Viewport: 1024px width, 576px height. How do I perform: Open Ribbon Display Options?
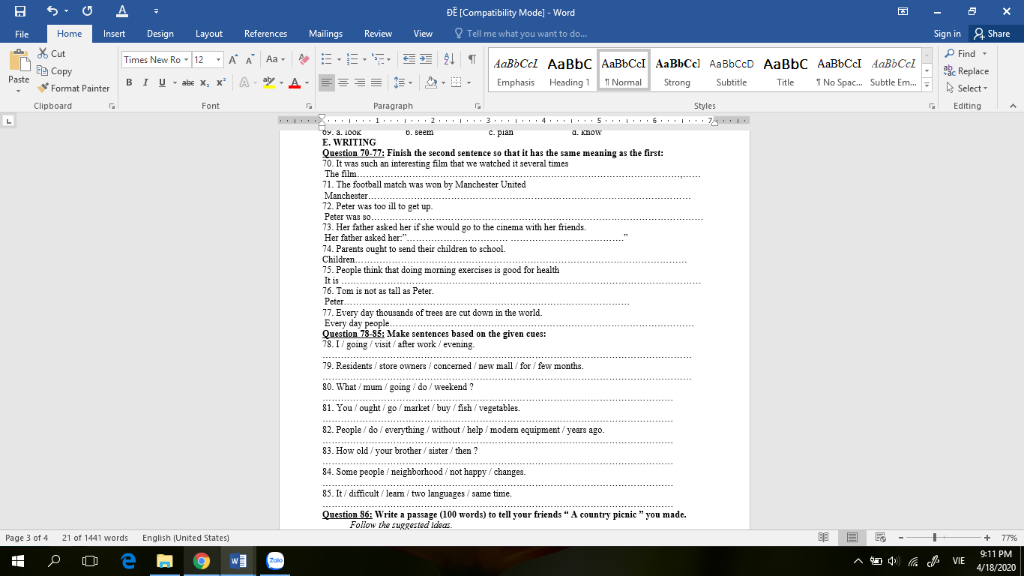point(903,11)
